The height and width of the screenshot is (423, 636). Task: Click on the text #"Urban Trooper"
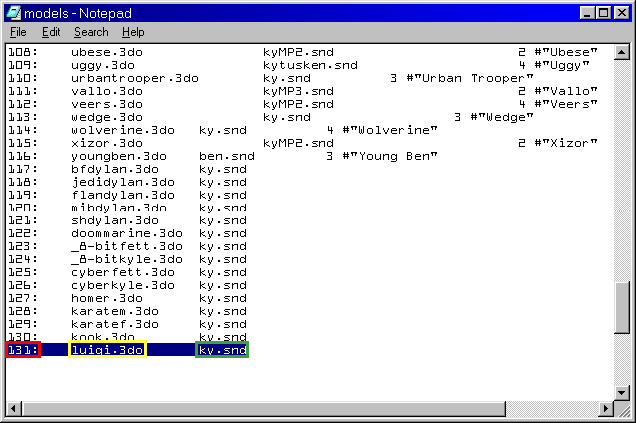pyautogui.click(x=470, y=78)
